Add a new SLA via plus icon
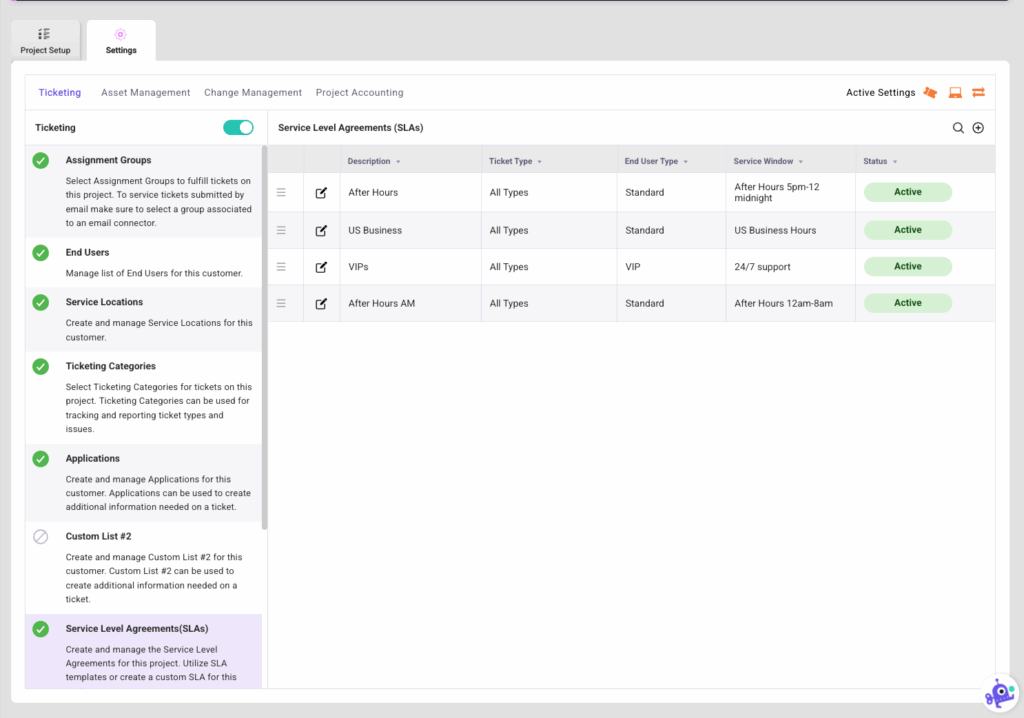 [978, 128]
